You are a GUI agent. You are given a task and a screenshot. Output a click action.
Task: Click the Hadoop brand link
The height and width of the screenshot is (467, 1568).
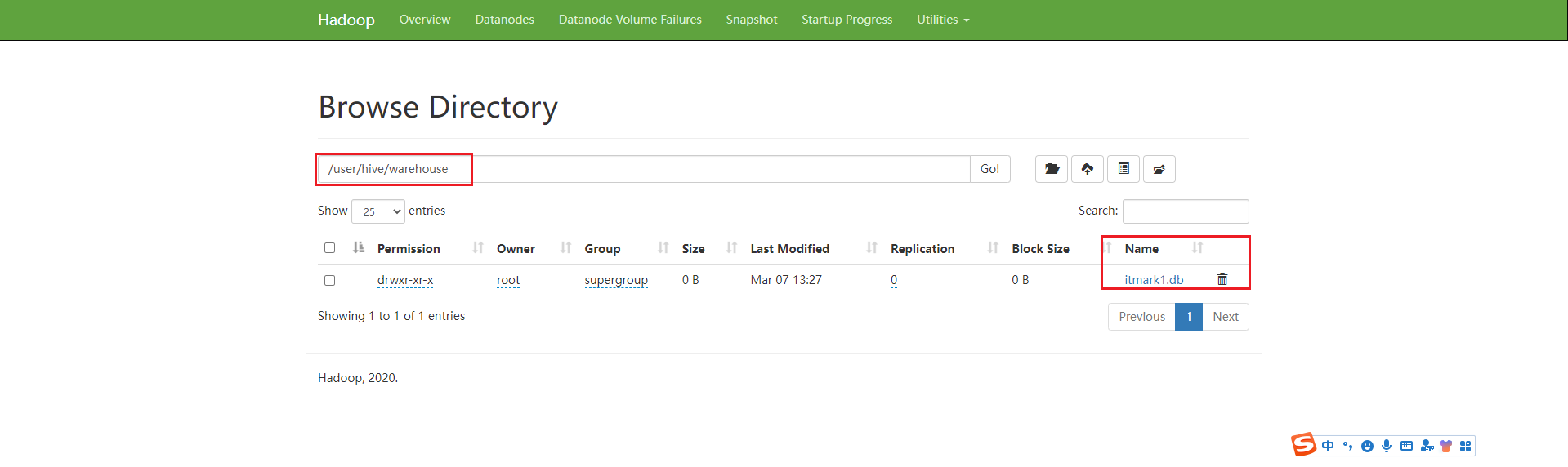pos(346,20)
